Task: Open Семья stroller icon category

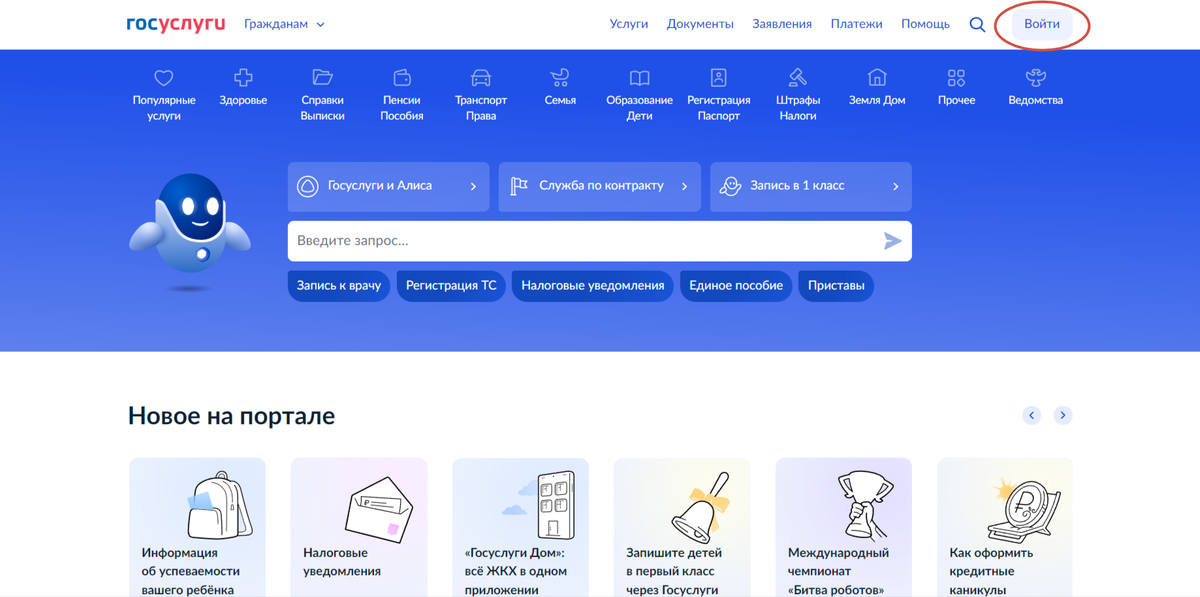Action: coord(560,77)
